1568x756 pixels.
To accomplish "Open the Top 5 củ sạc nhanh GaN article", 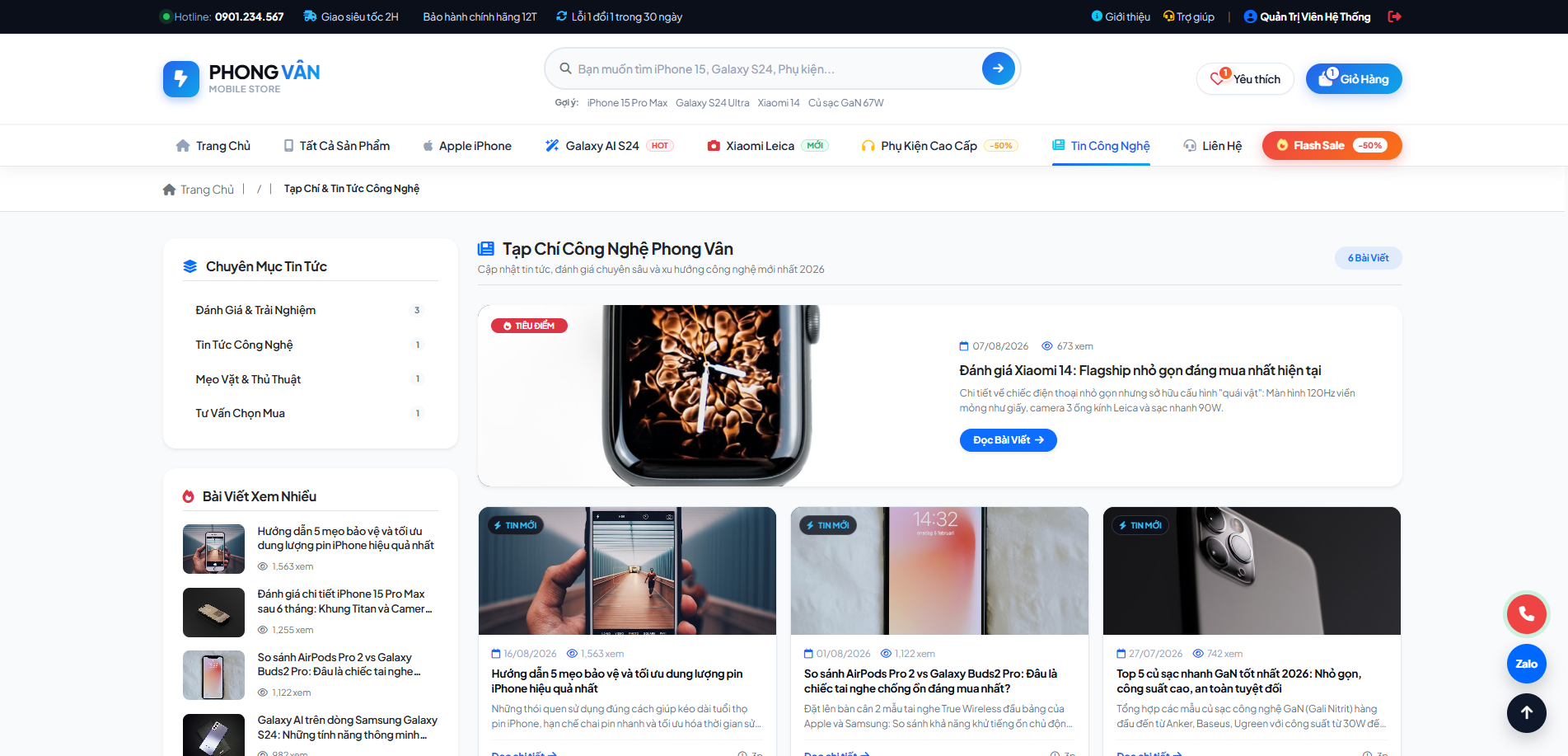I will tap(1239, 681).
